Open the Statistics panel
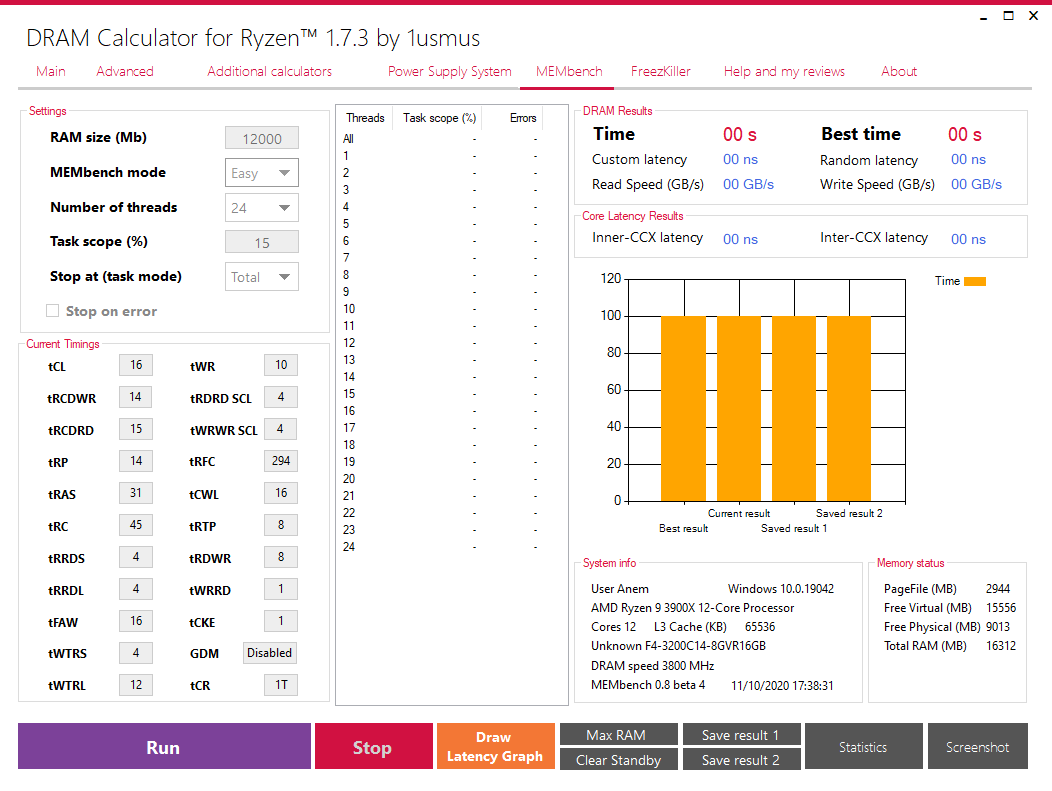Screen dimensions: 1052x791 pos(863,746)
